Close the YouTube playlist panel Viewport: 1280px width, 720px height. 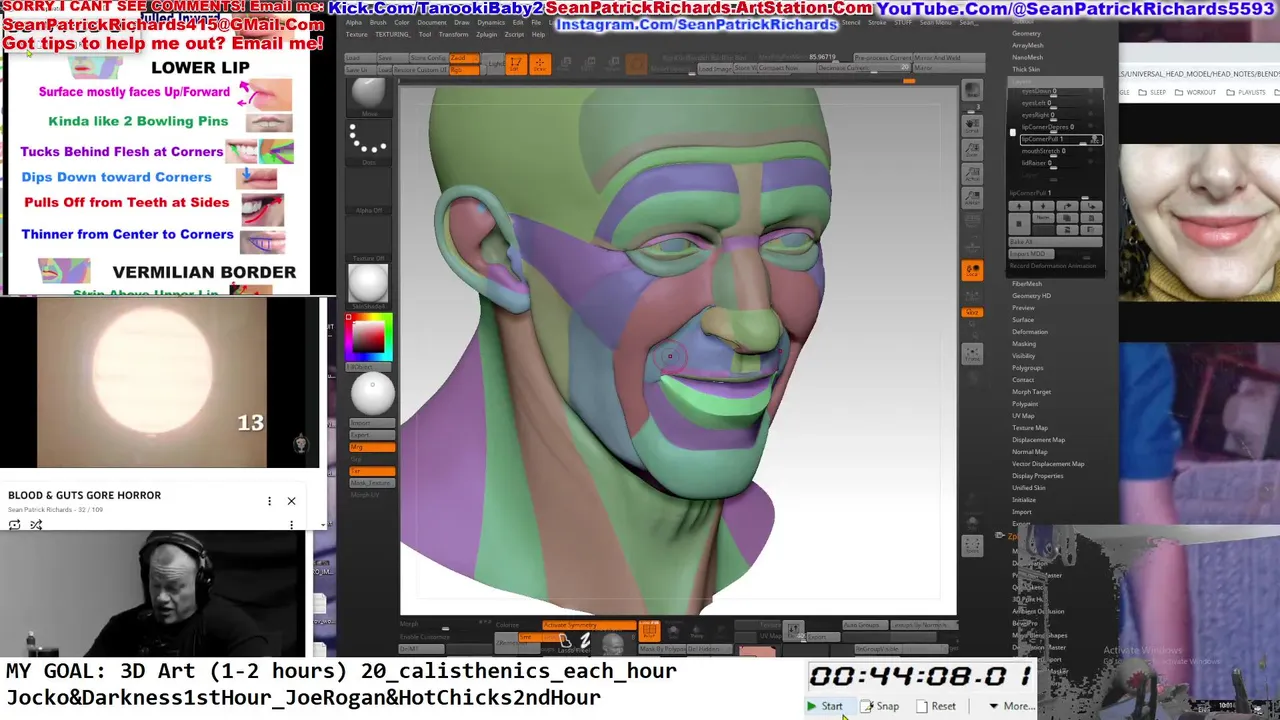(291, 501)
